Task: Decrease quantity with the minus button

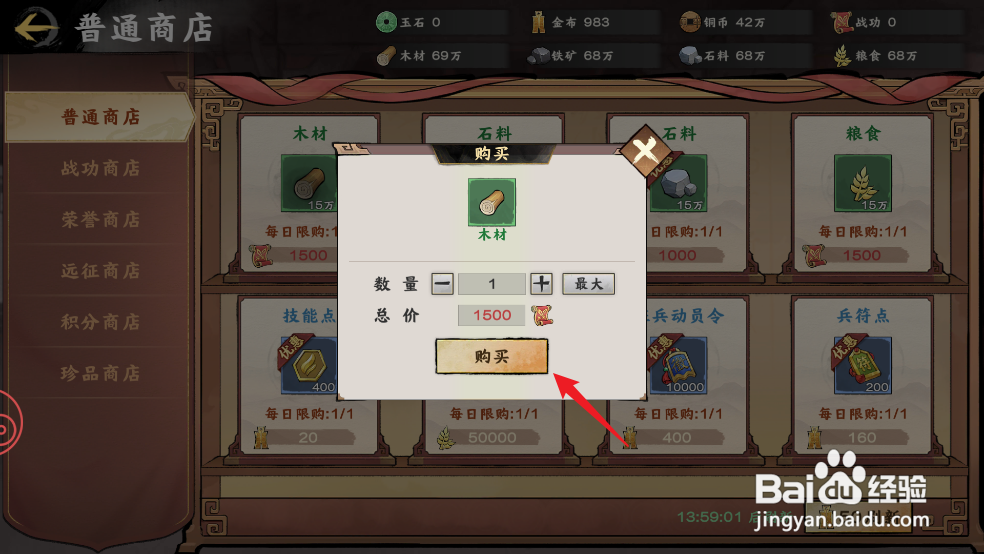Action: 442,284
